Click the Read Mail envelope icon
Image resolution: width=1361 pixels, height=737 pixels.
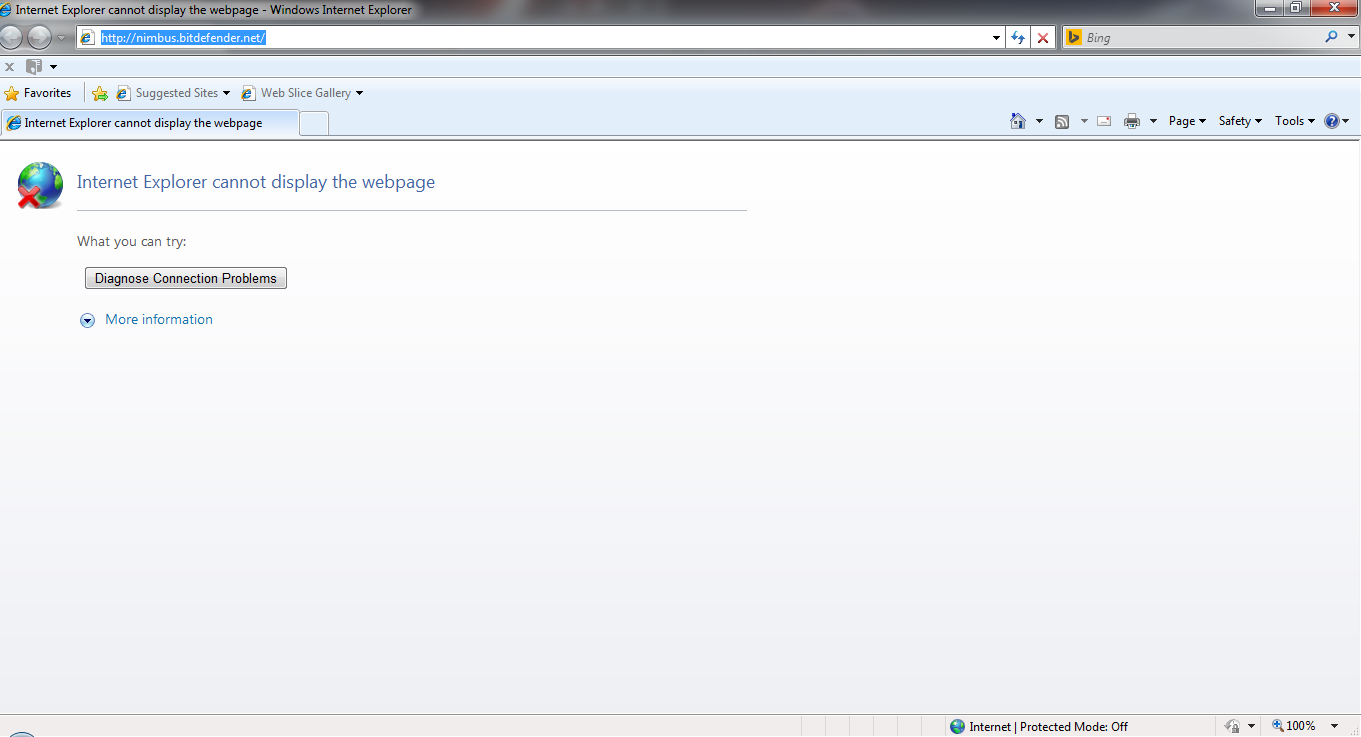point(1104,121)
